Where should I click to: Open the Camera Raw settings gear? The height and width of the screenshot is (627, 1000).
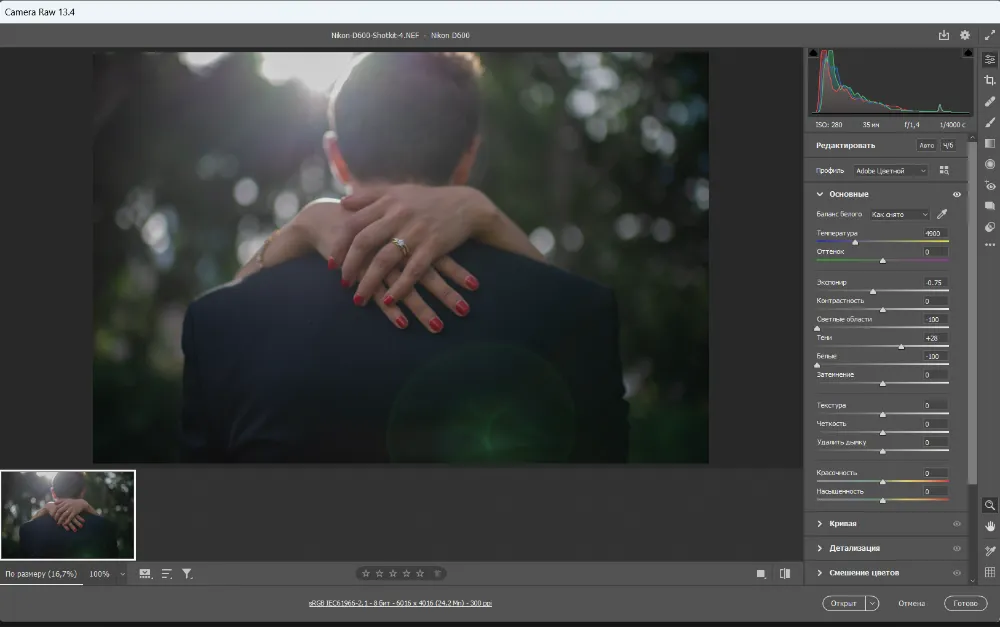pyautogui.click(x=965, y=35)
